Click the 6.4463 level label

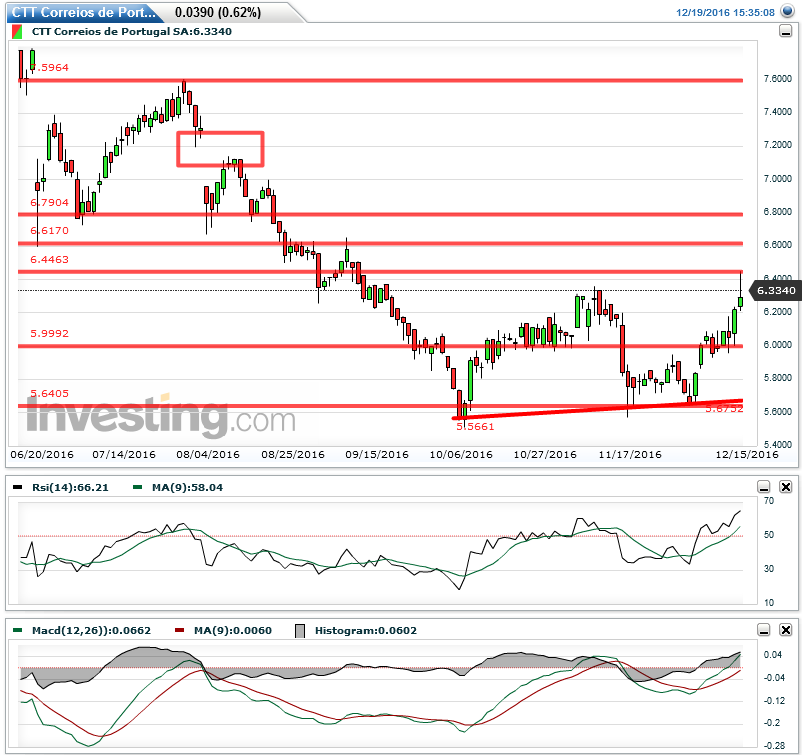[x=49, y=259]
